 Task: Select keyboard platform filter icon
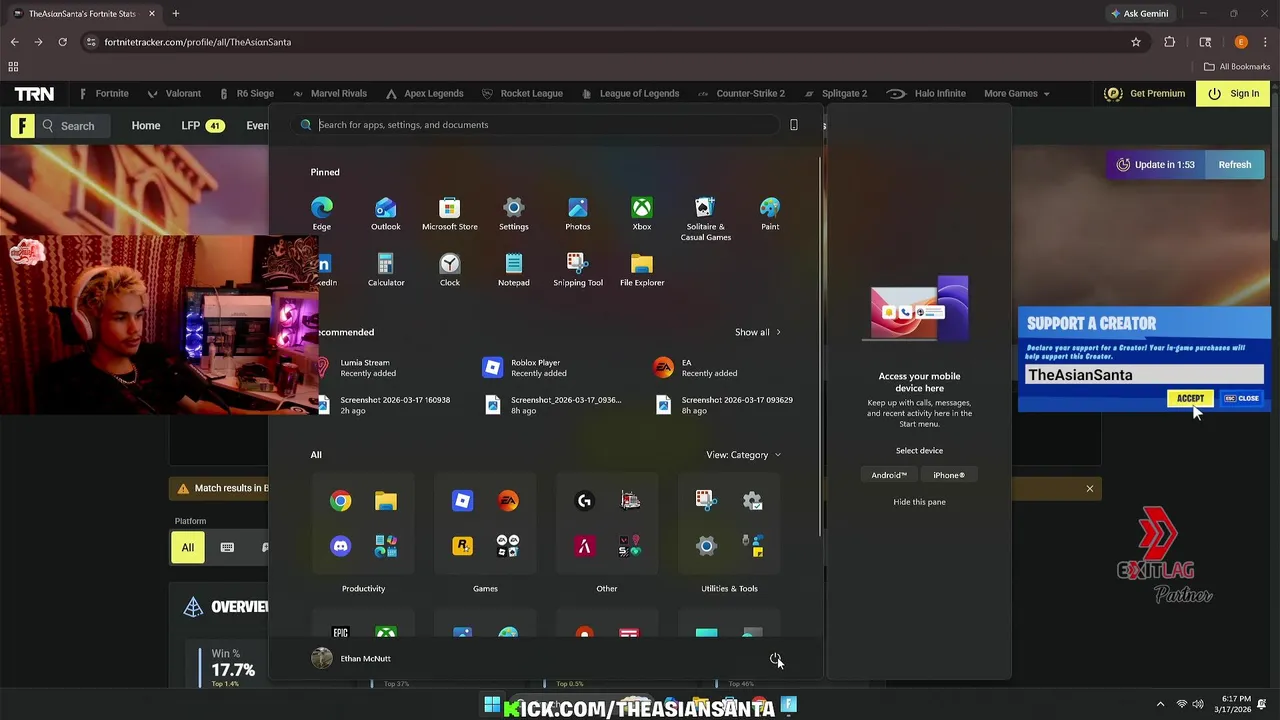[227, 547]
